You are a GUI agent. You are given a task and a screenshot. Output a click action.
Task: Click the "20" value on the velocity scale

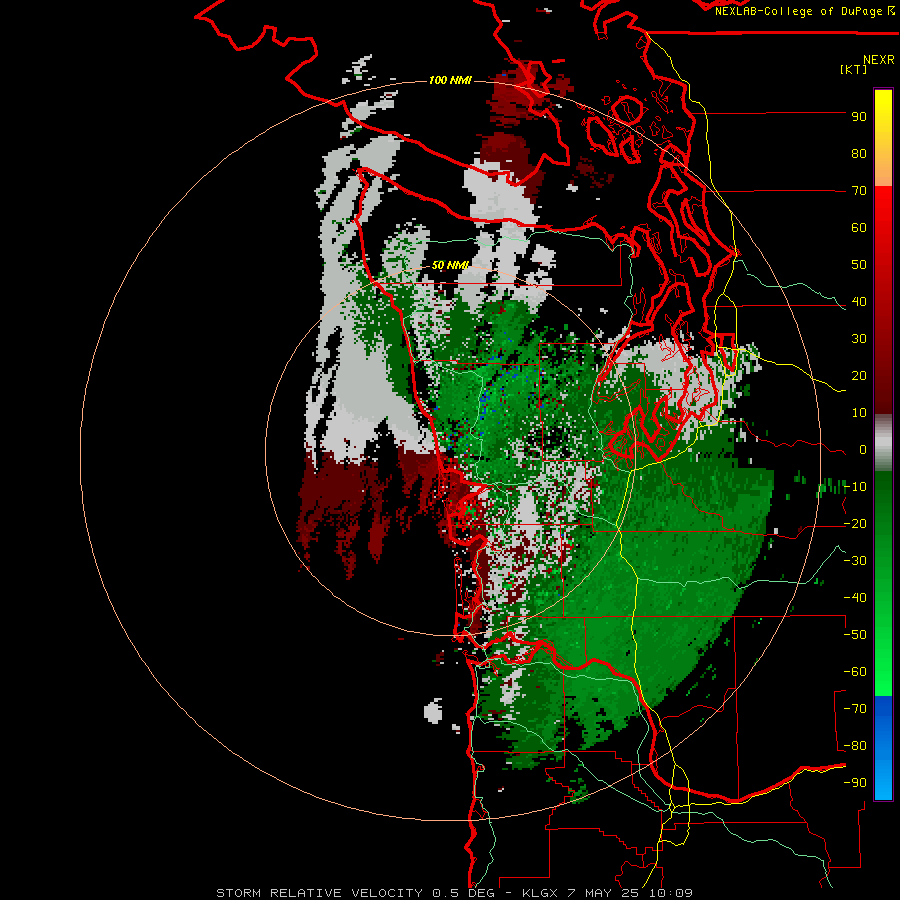pyautogui.click(x=859, y=376)
